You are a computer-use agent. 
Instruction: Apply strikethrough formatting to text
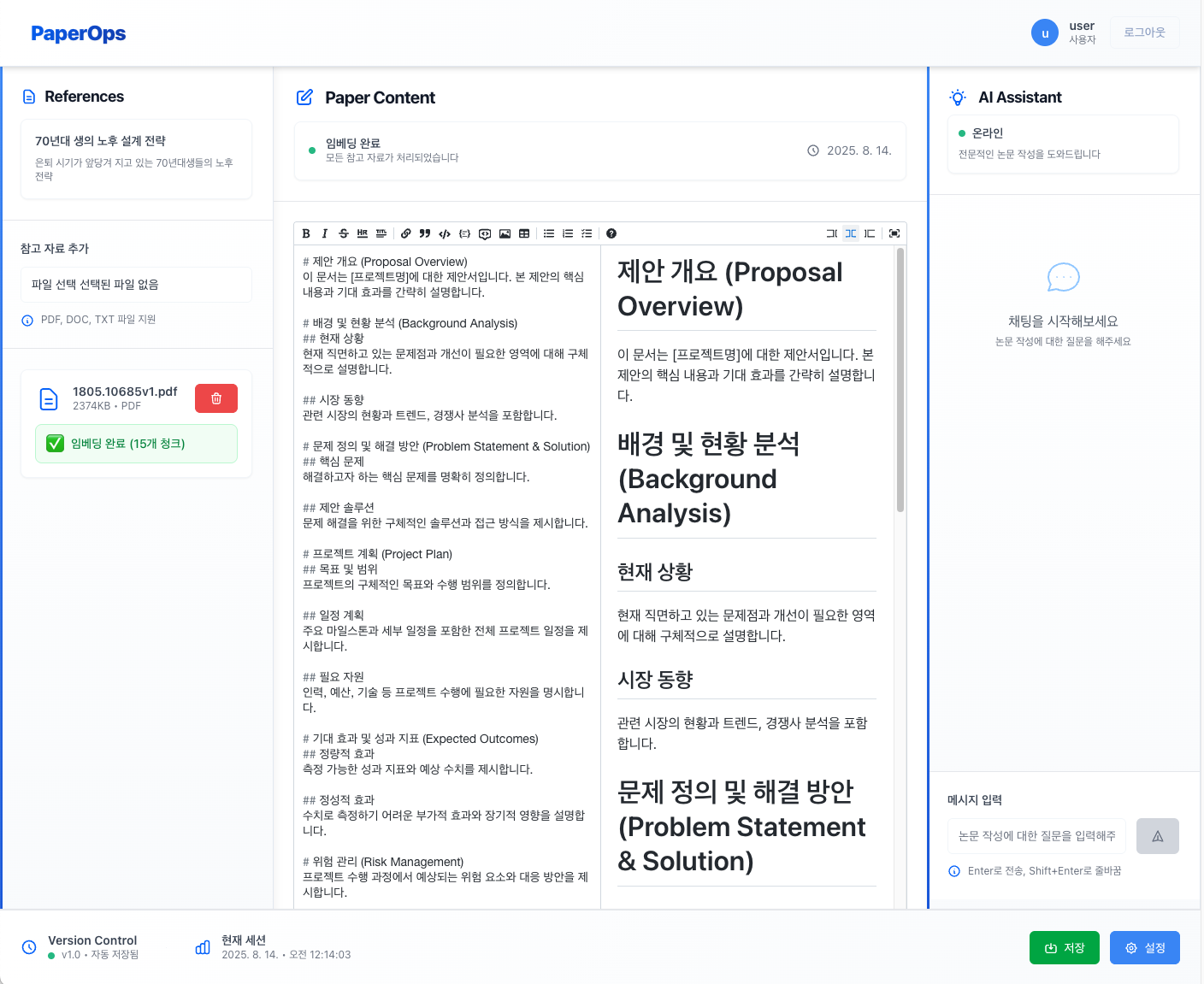pyautogui.click(x=344, y=233)
